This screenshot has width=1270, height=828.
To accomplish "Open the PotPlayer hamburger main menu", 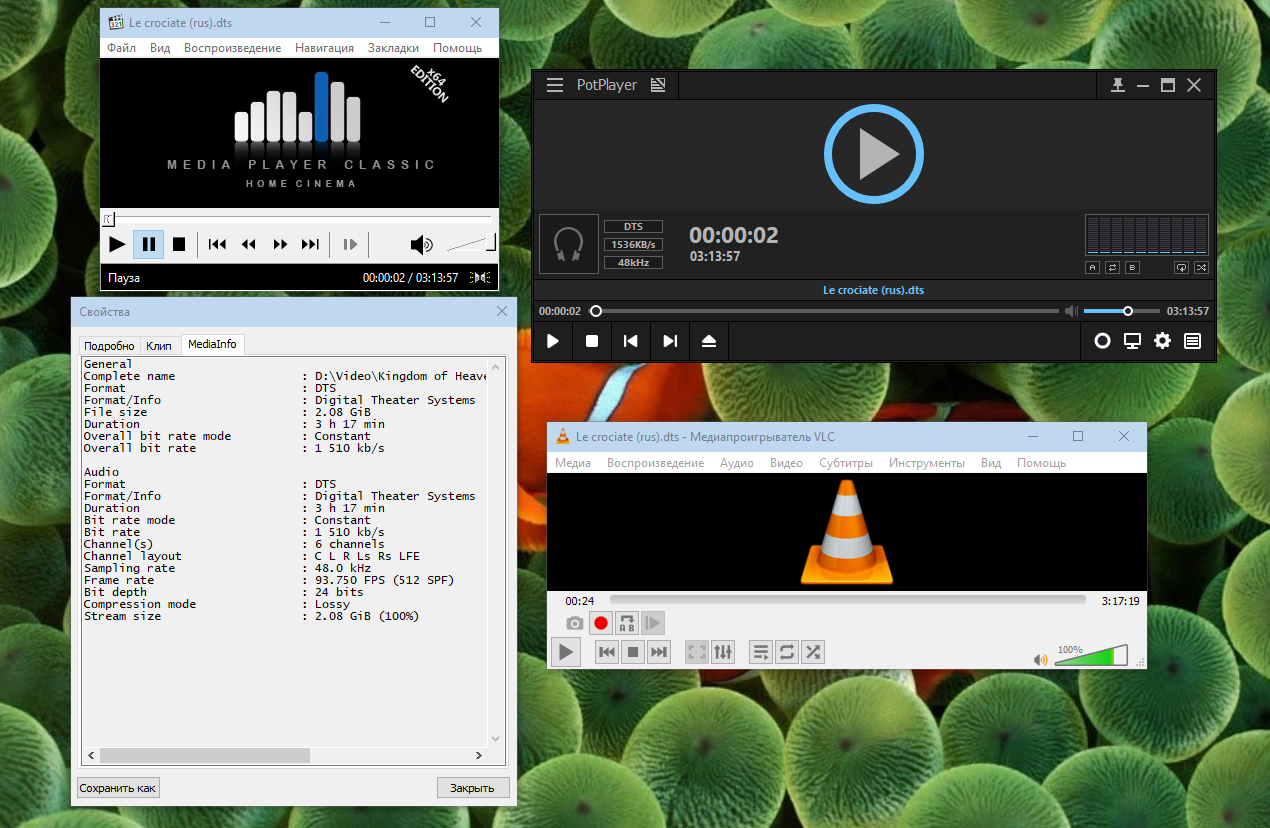I will click(554, 85).
